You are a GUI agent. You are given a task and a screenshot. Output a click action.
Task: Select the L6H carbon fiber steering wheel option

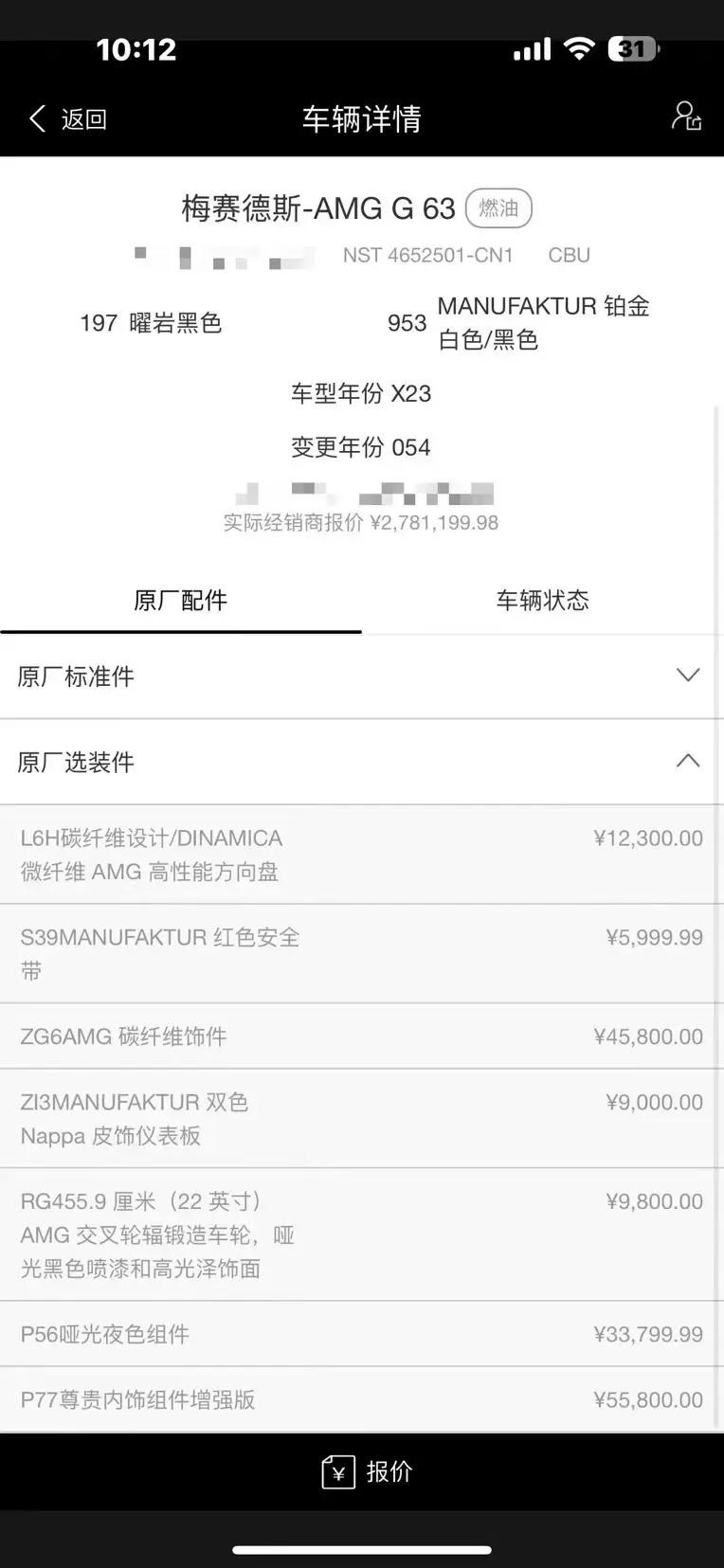pyautogui.click(x=360, y=855)
